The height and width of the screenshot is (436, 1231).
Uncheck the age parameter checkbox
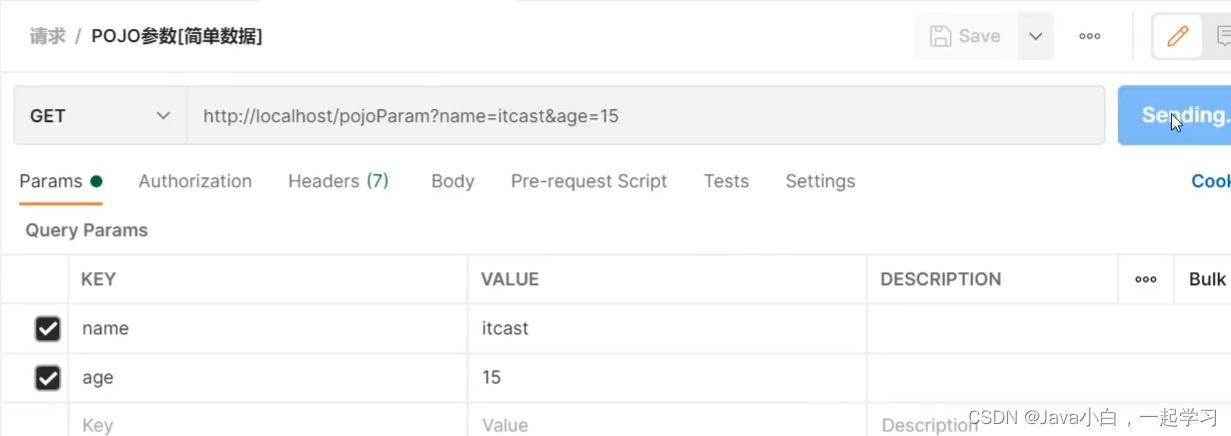tap(47, 378)
